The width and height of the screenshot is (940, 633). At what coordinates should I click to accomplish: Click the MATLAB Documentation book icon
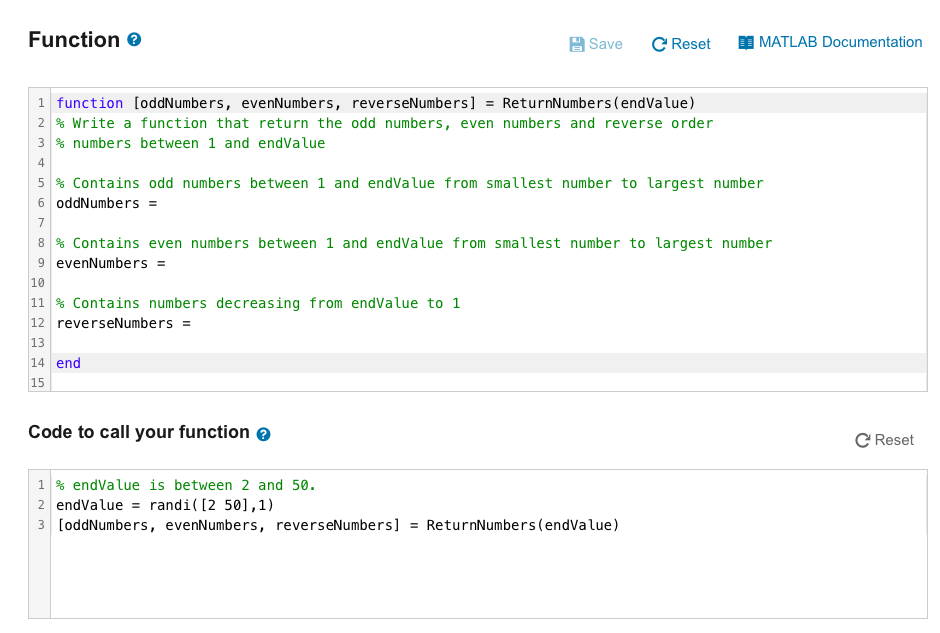point(746,43)
